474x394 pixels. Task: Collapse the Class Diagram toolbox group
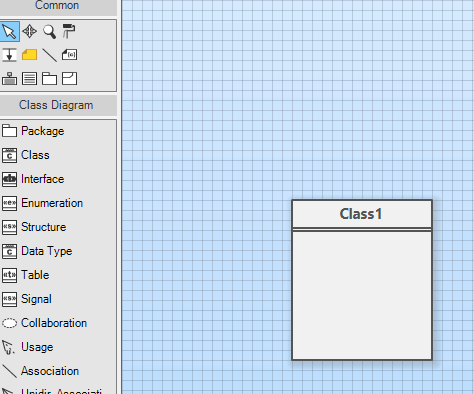(x=58, y=105)
